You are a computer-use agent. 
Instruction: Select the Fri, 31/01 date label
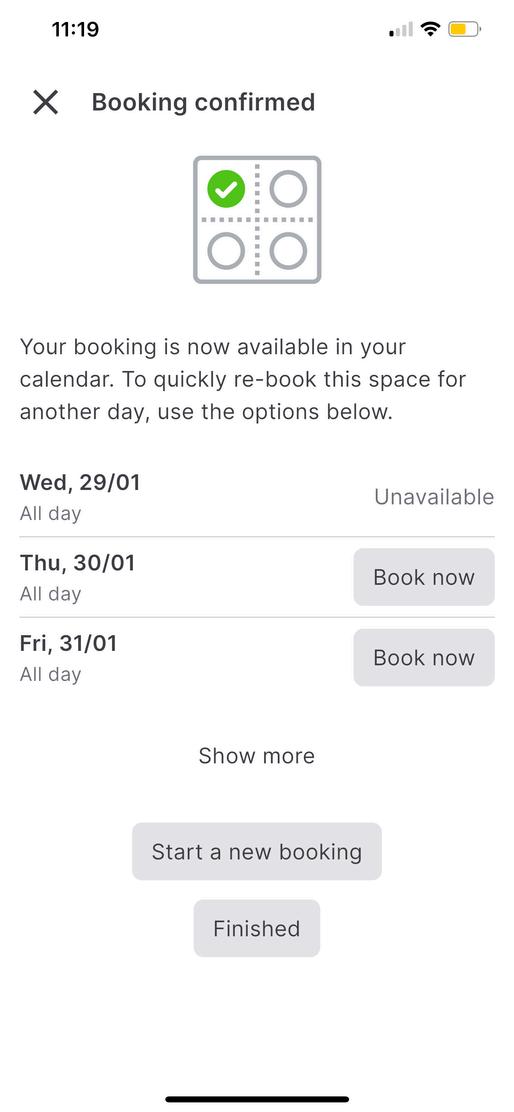68,643
